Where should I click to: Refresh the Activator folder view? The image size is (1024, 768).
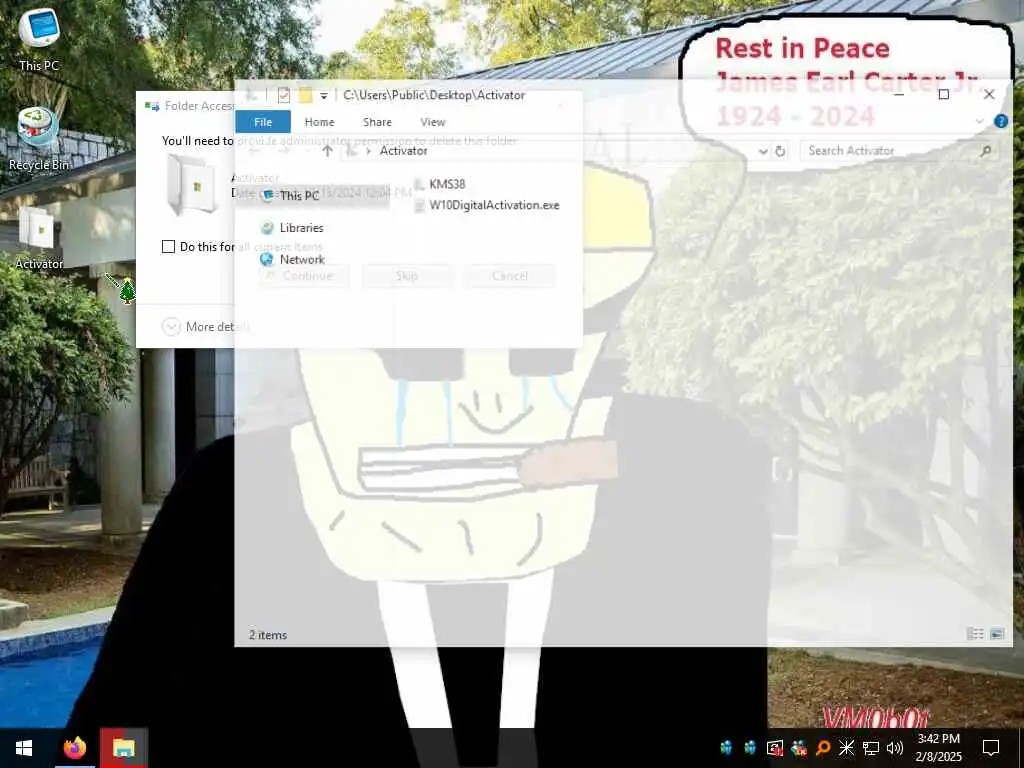tap(780, 151)
